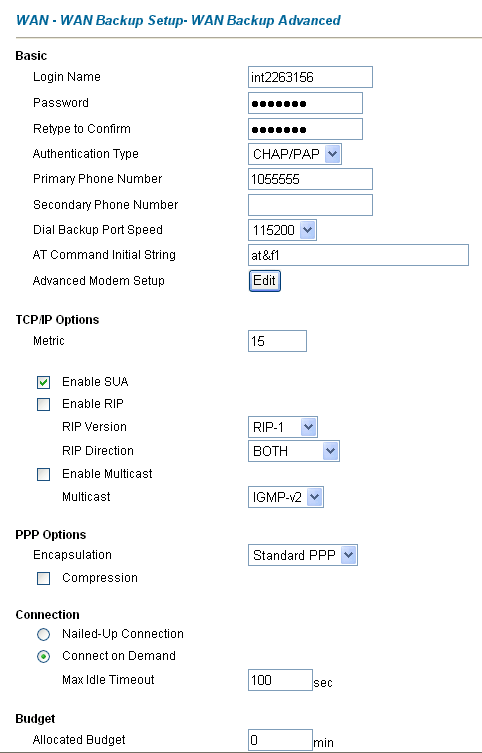Image resolution: width=482 pixels, height=753 pixels.
Task: Tick the Compression checkbox
Action: point(44,578)
